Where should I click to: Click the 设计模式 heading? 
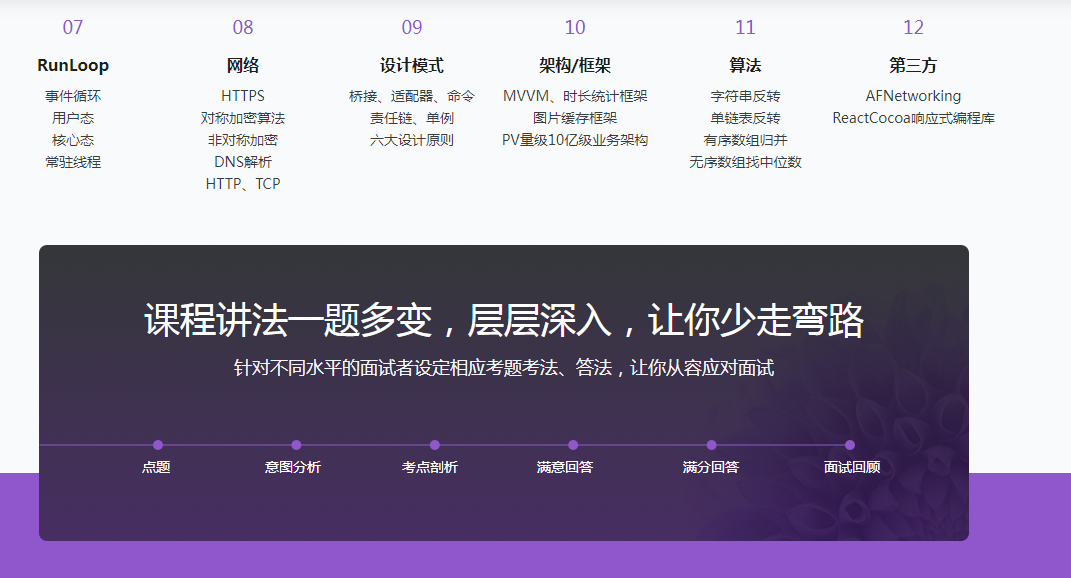coord(412,66)
